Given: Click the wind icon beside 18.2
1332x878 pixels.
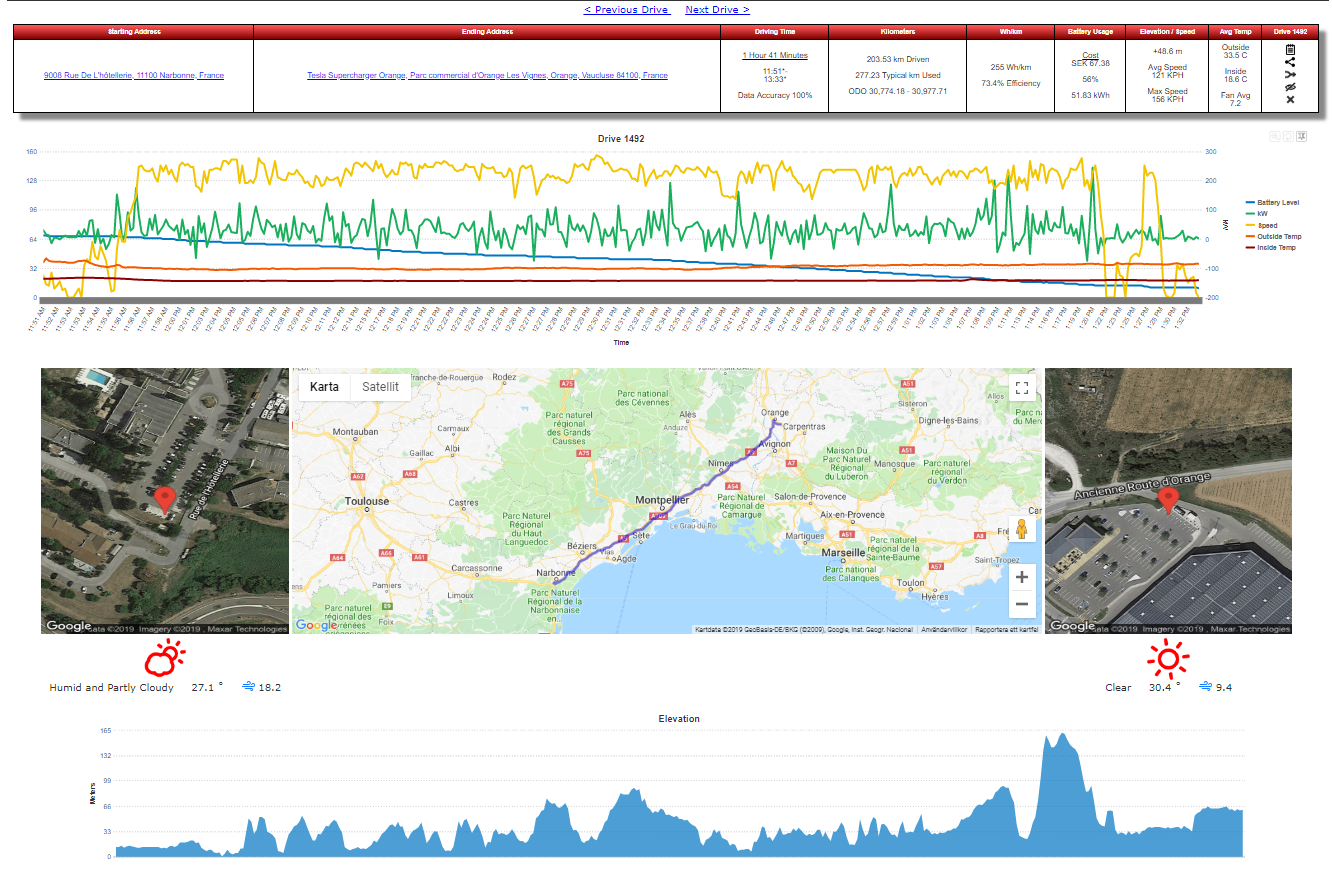Looking at the screenshot, I should [249, 687].
